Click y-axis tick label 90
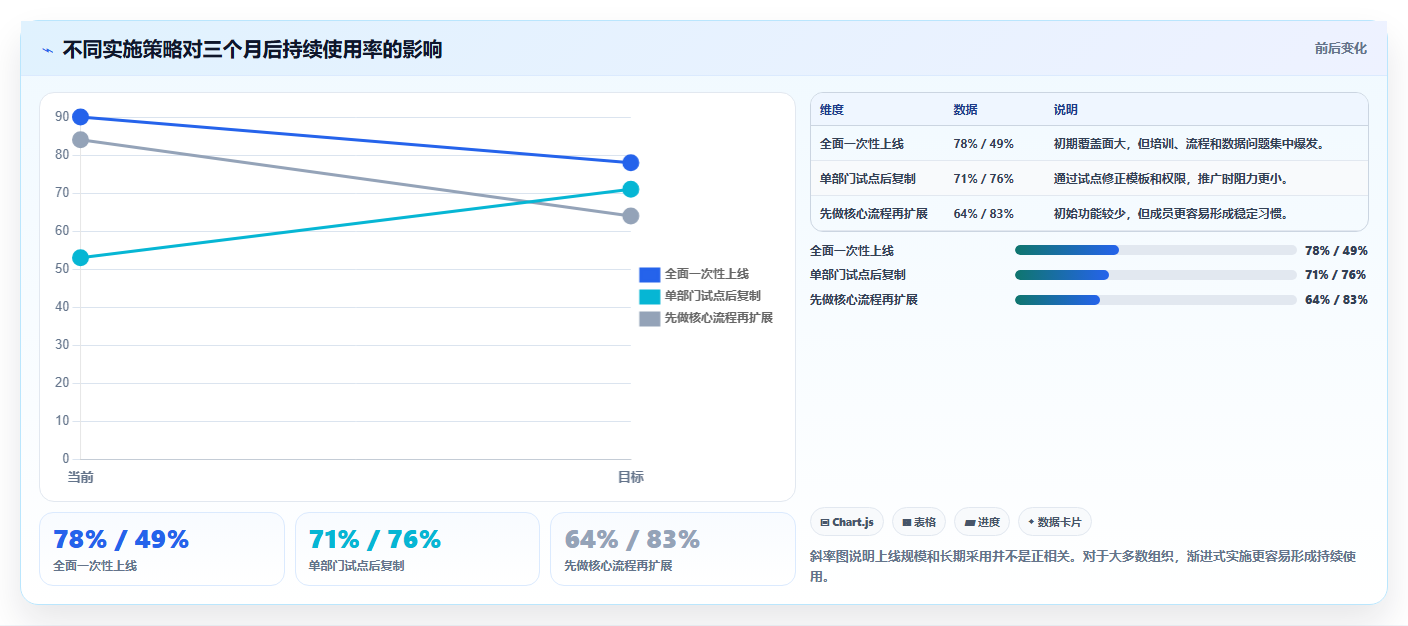The image size is (1408, 626). point(62,117)
